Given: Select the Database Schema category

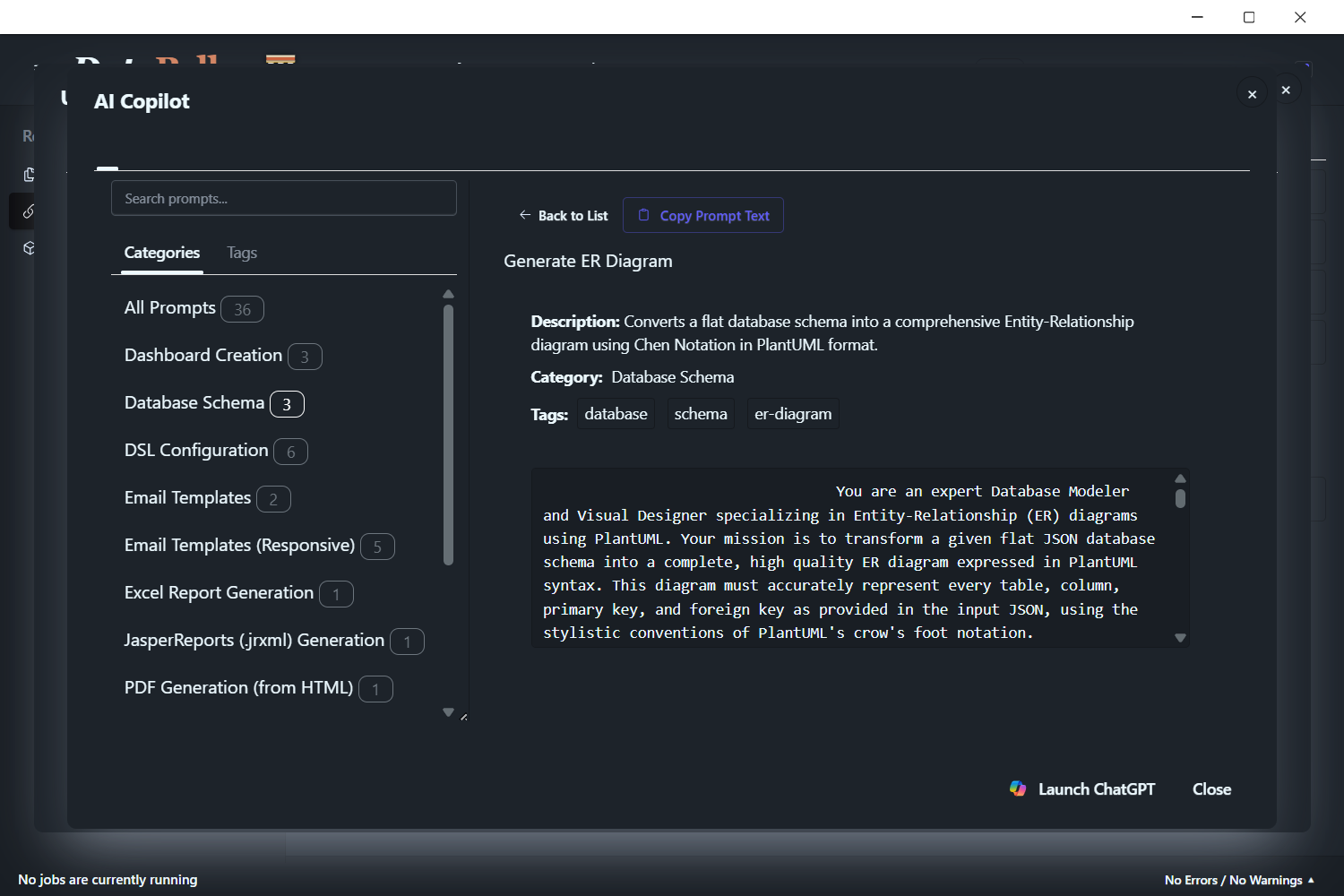Looking at the screenshot, I should click(214, 403).
